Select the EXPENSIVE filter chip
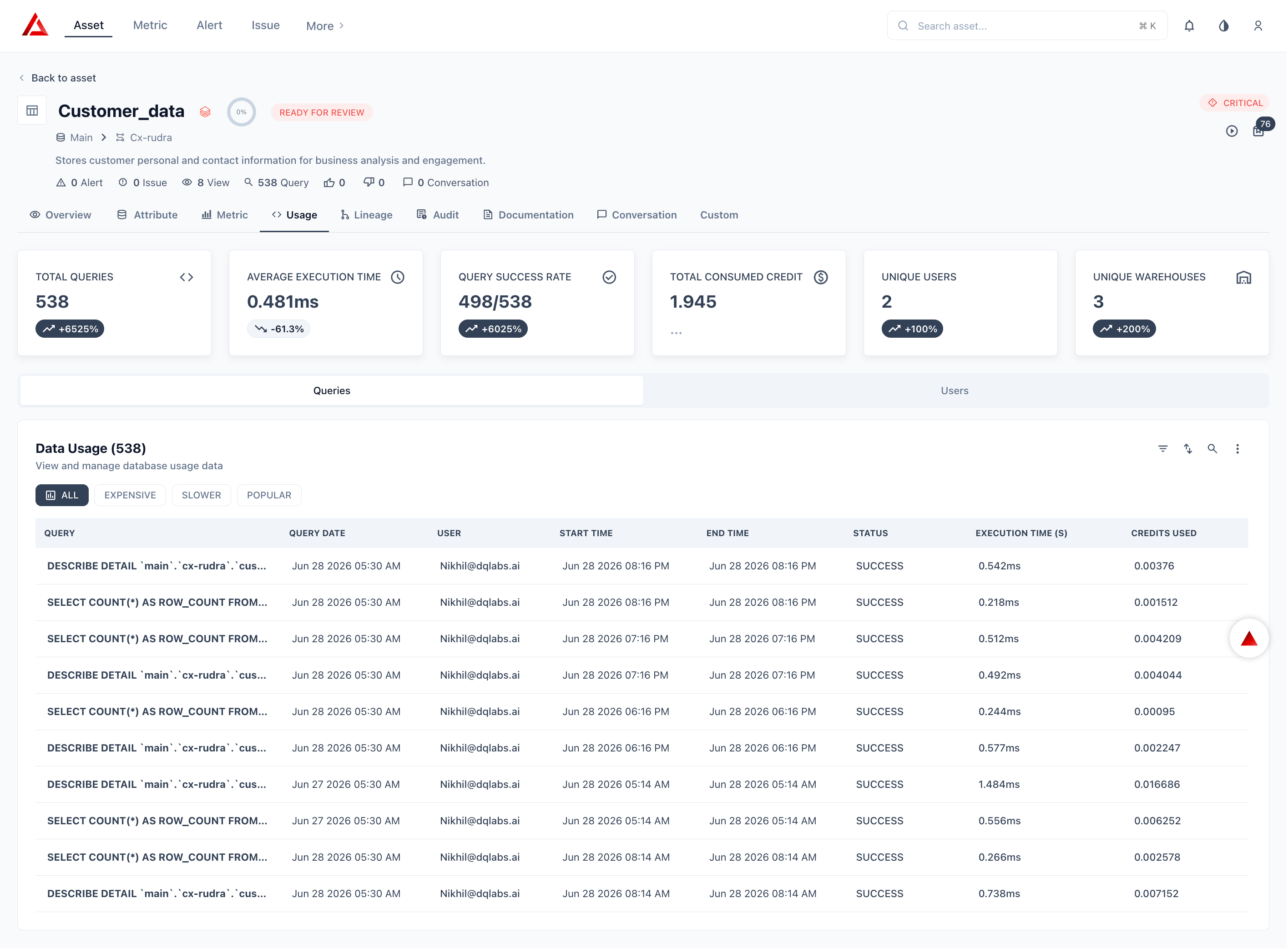The image size is (1288, 949). pyautogui.click(x=130, y=495)
